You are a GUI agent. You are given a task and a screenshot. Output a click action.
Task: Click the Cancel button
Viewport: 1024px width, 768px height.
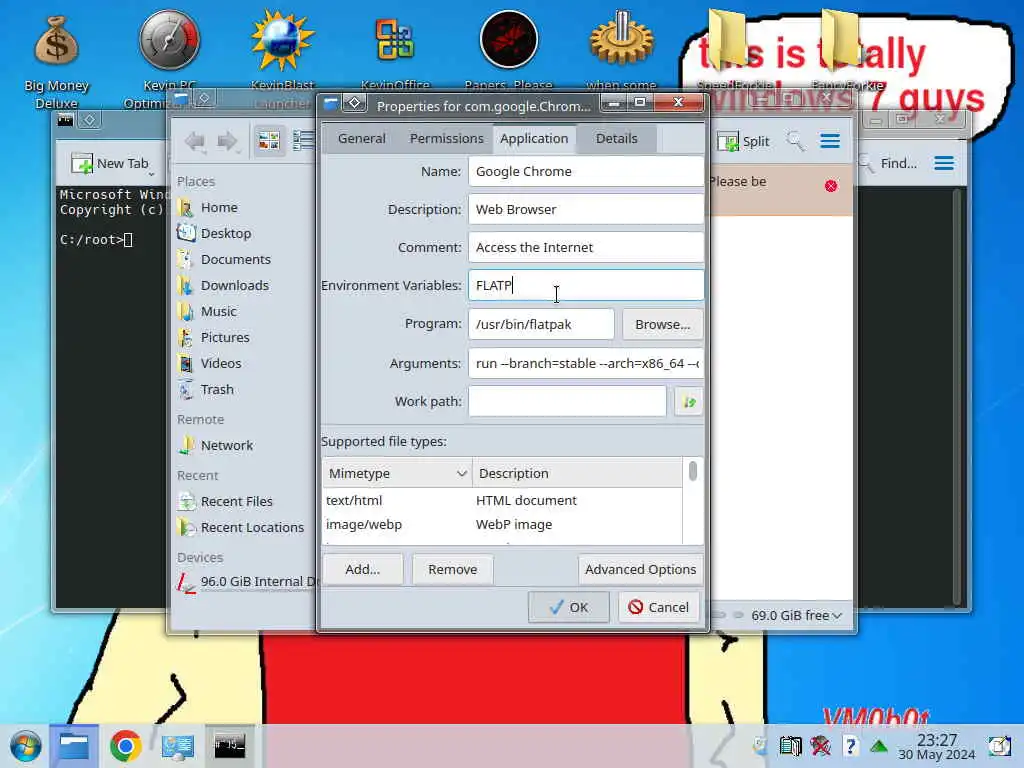[659, 607]
